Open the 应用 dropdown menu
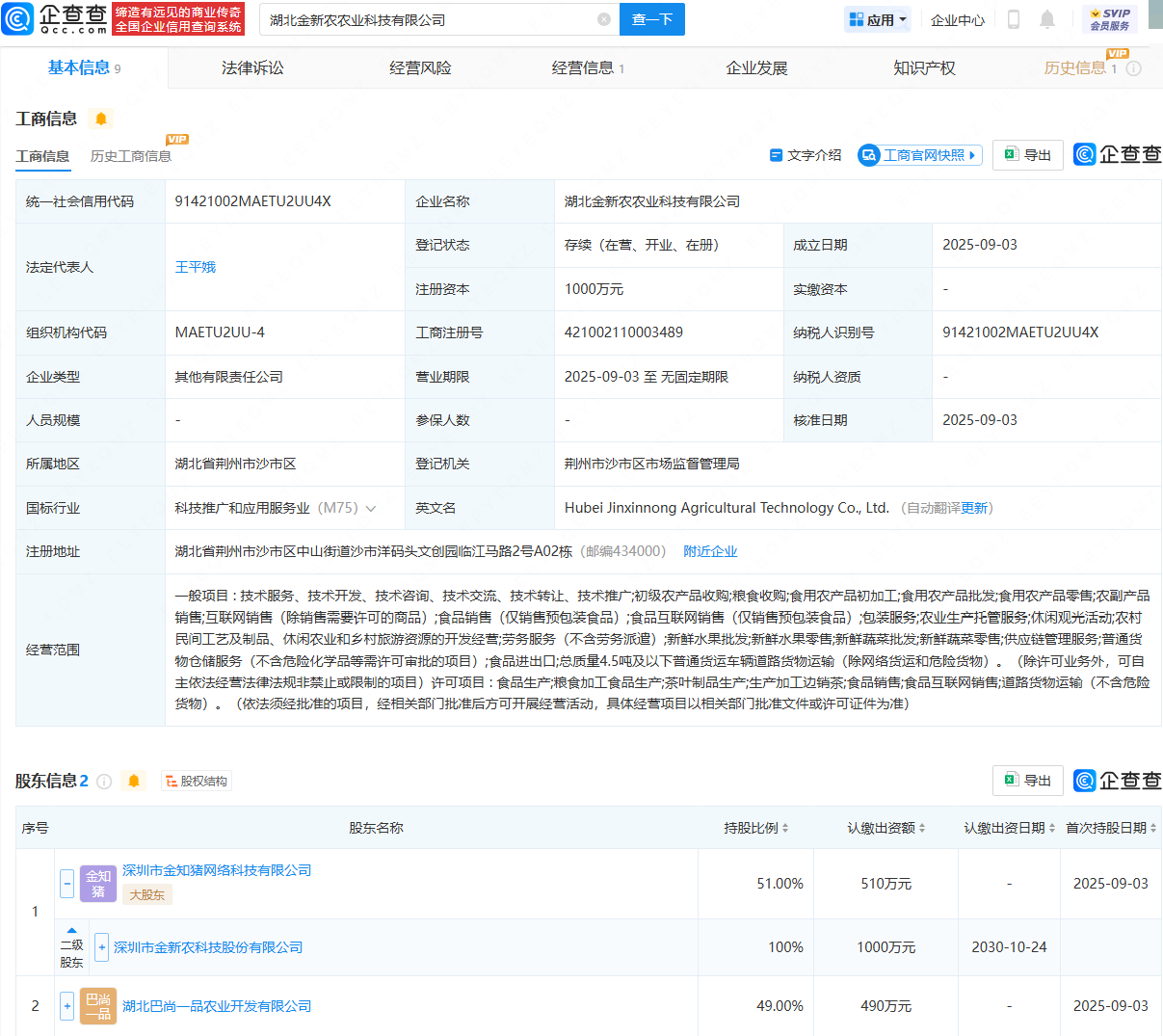 [x=878, y=19]
